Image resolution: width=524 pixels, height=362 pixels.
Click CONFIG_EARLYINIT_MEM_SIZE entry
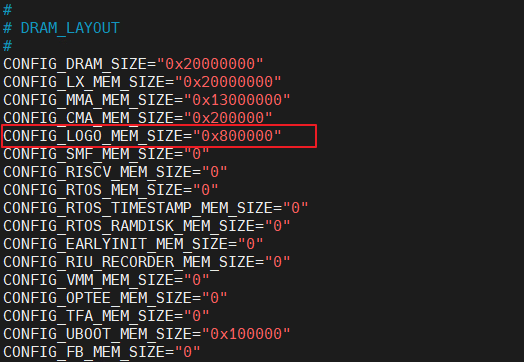(x=133, y=244)
